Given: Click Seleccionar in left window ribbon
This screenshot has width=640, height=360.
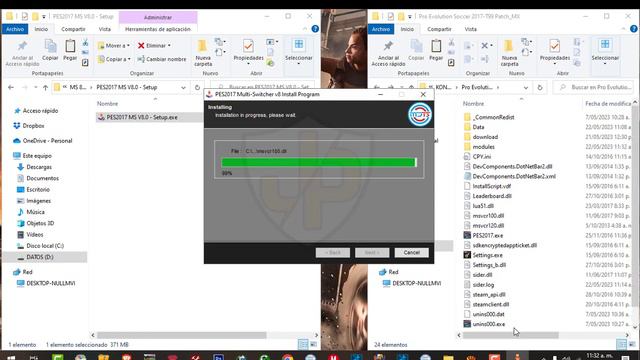Looking at the screenshot, I should click(x=299, y=51).
